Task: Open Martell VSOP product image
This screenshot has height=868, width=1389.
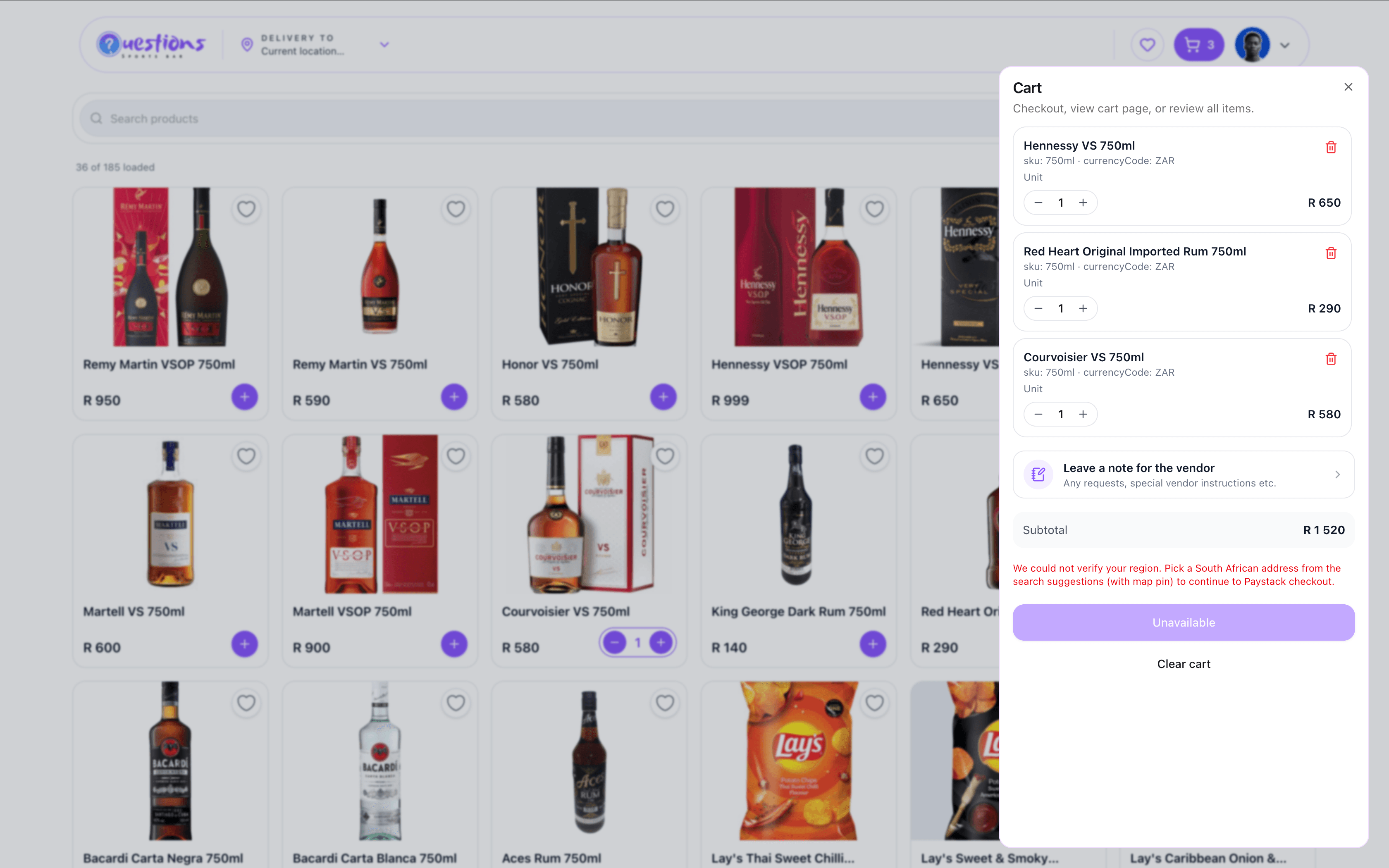Action: [379, 514]
